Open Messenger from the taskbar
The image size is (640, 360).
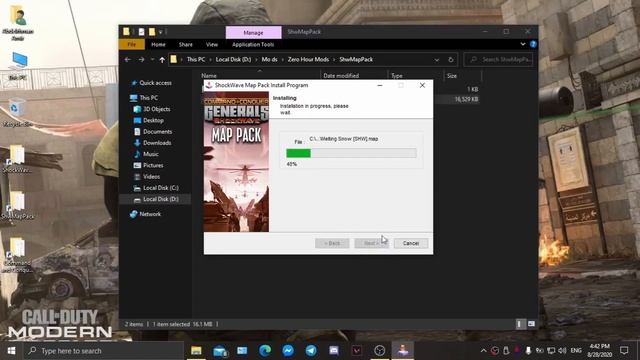pyautogui.click(x=288, y=351)
